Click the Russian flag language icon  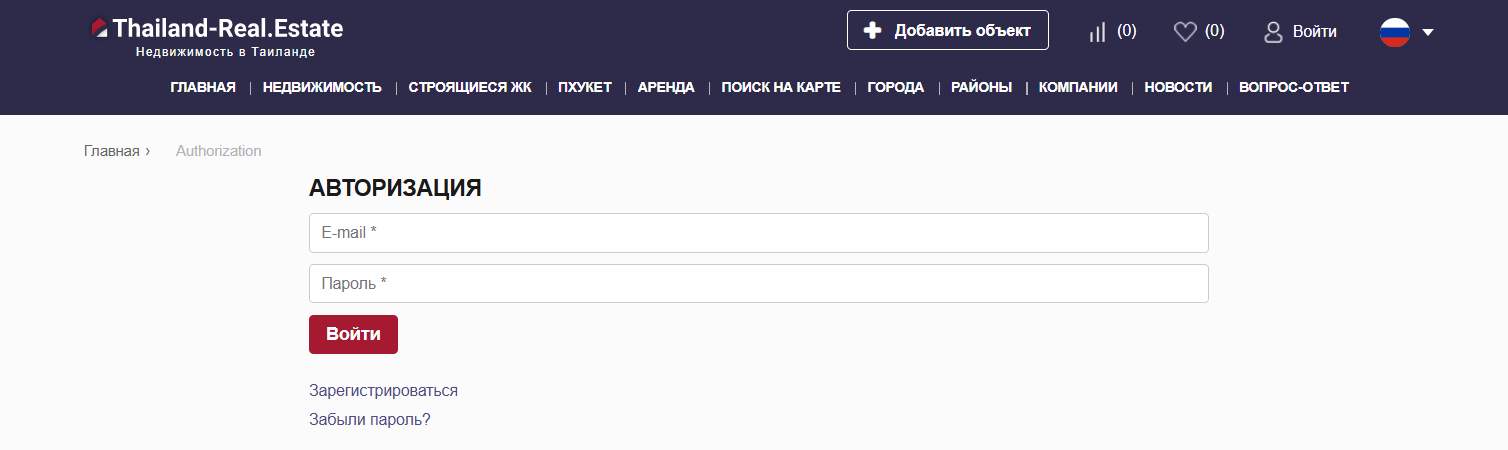[1394, 32]
